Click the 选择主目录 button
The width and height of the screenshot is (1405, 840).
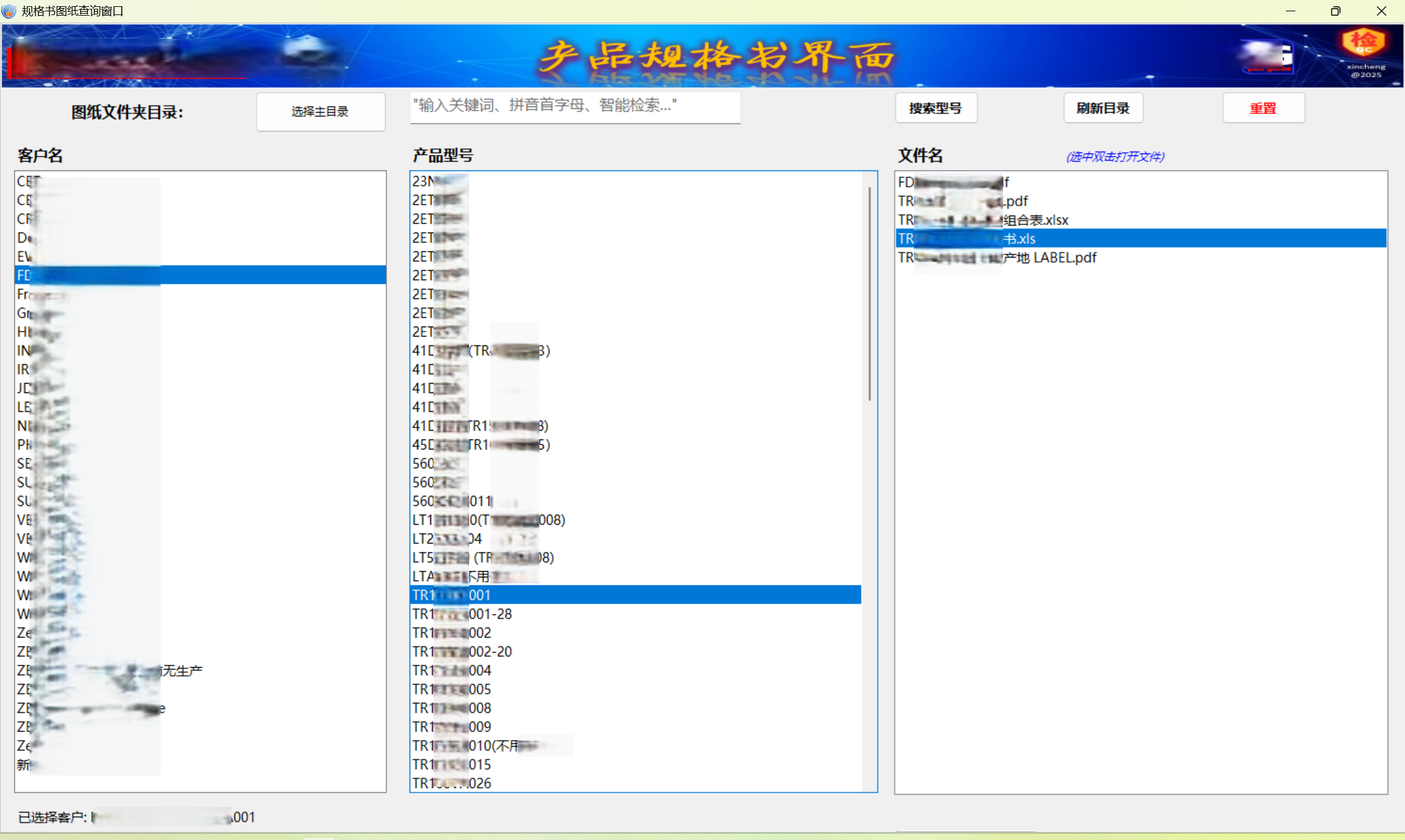click(320, 112)
